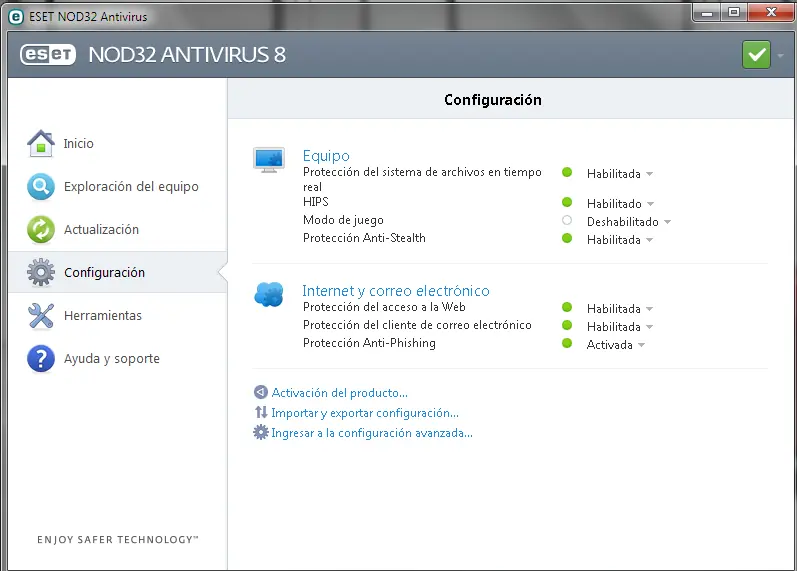Click the Protección Anti-Phishing label

(369, 343)
